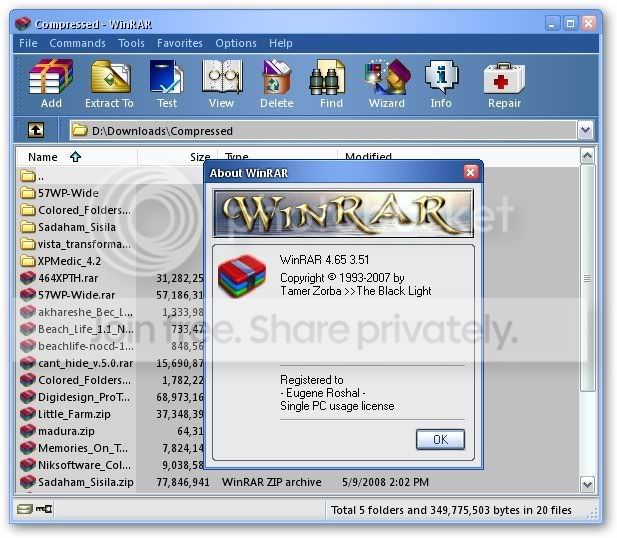The height and width of the screenshot is (538, 617).
Task: Open the Options menu
Action: [236, 43]
